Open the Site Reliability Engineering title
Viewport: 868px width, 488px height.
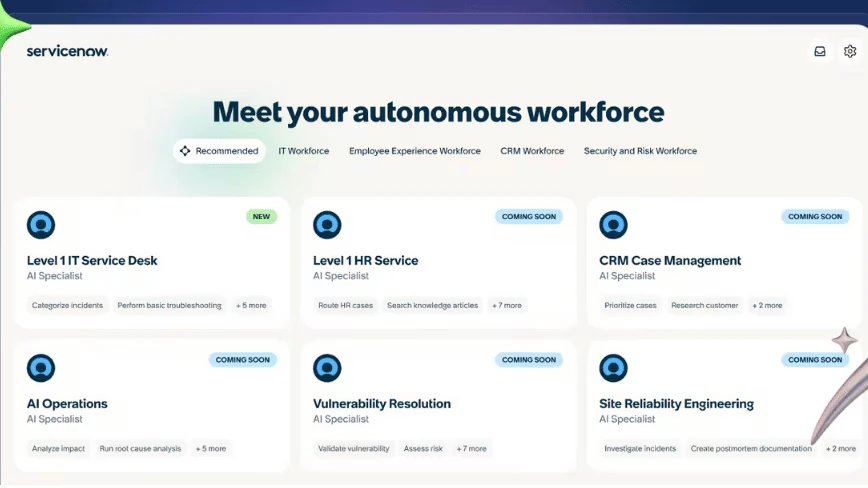(x=676, y=404)
